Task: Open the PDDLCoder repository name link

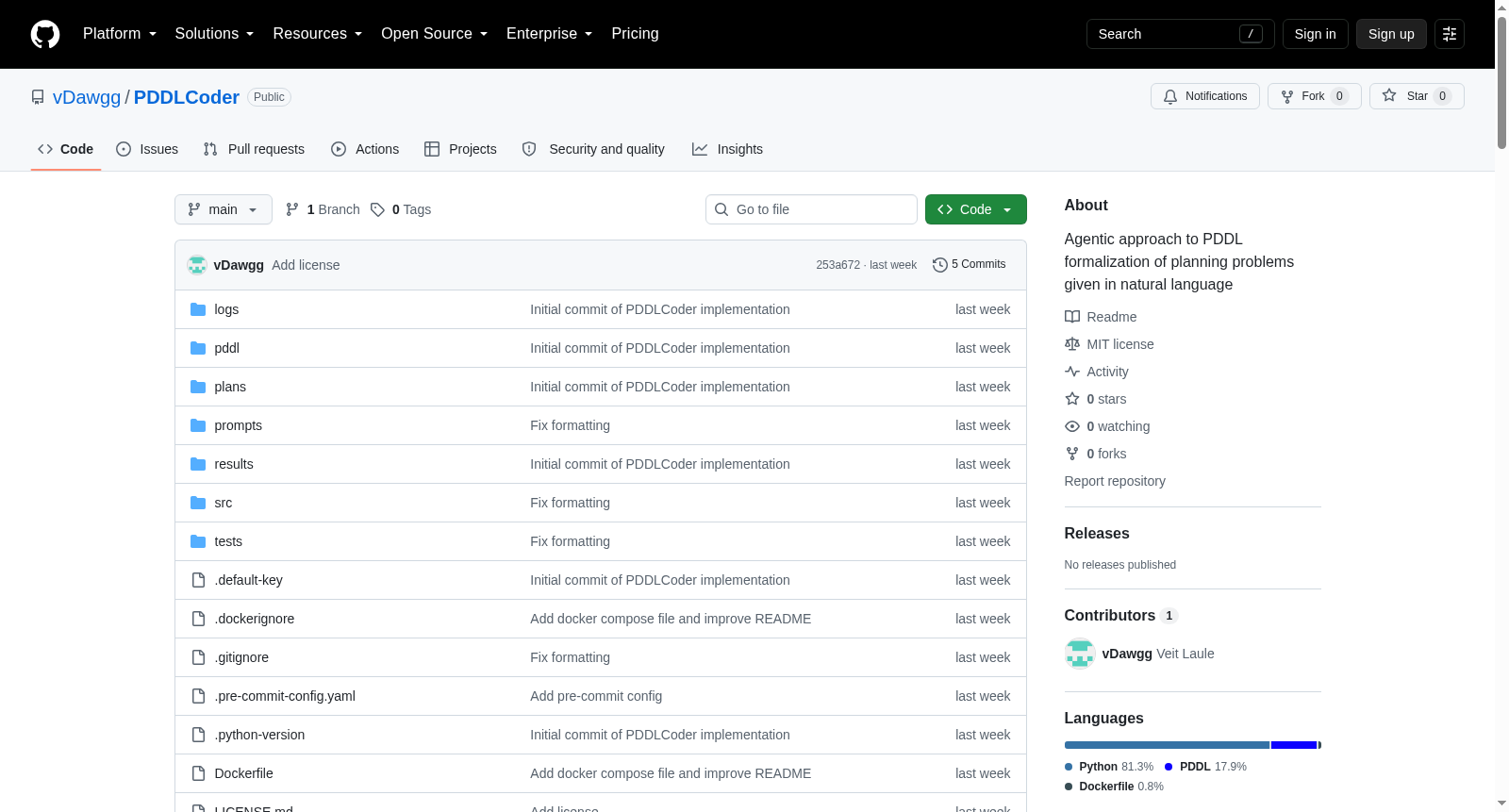Action: tap(187, 97)
